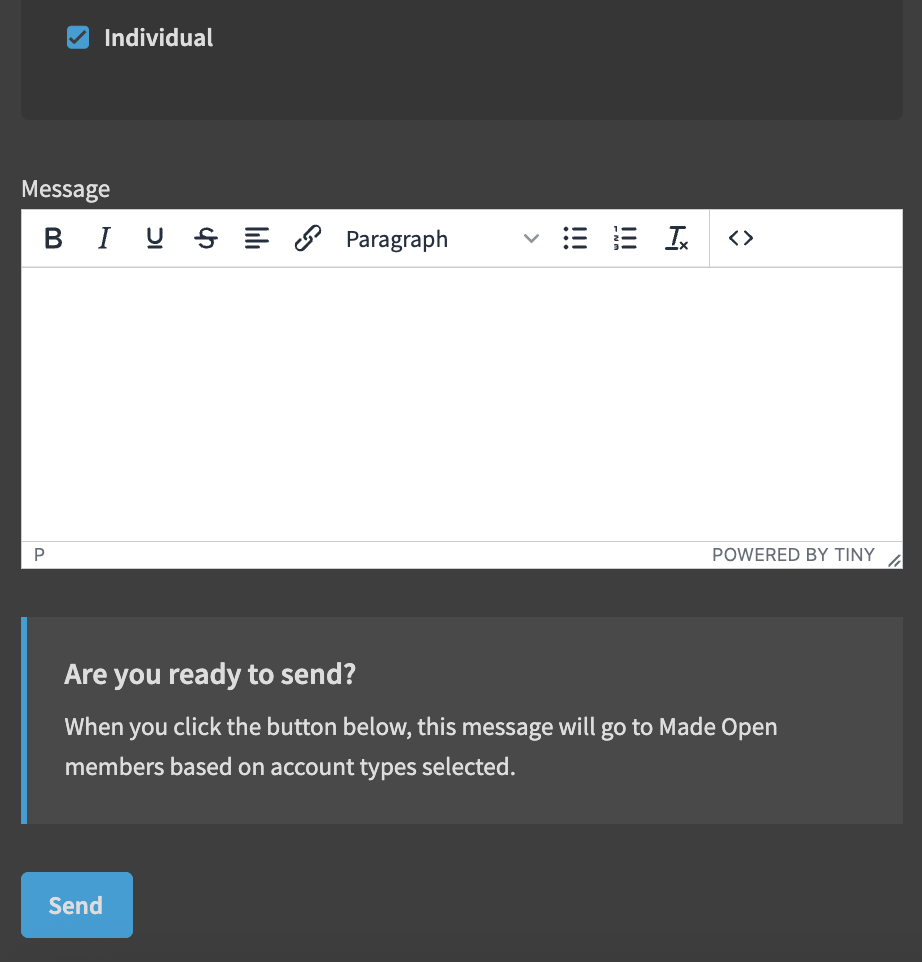Open the source code view
Viewport: 922px width, 962px height.
click(741, 239)
